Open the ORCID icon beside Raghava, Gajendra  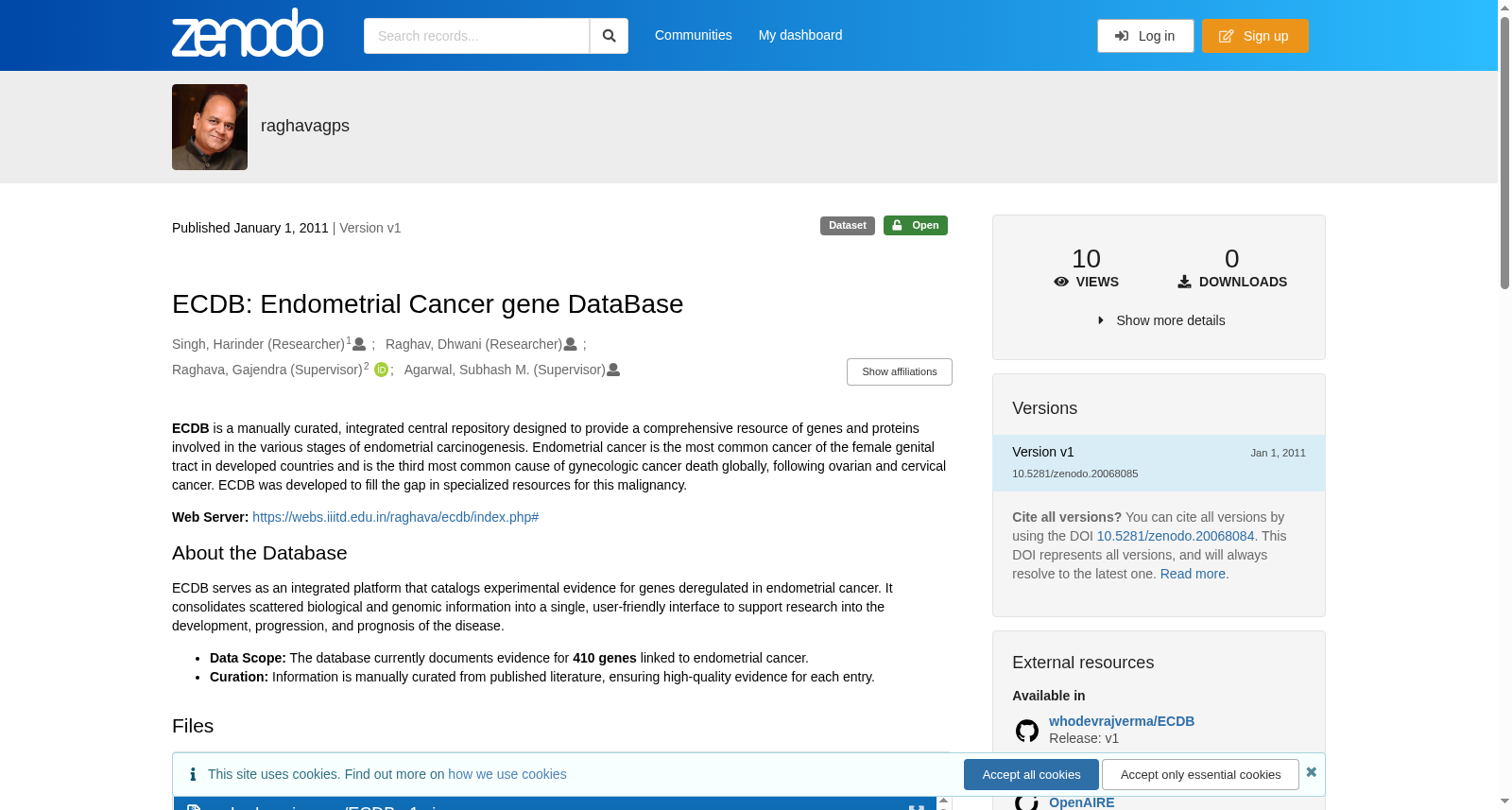click(381, 370)
